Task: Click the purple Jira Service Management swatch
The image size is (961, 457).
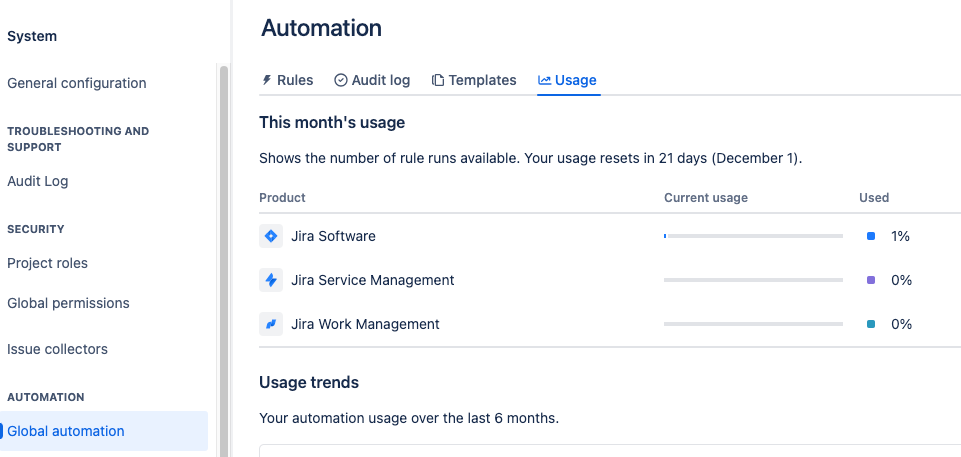Action: click(871, 280)
